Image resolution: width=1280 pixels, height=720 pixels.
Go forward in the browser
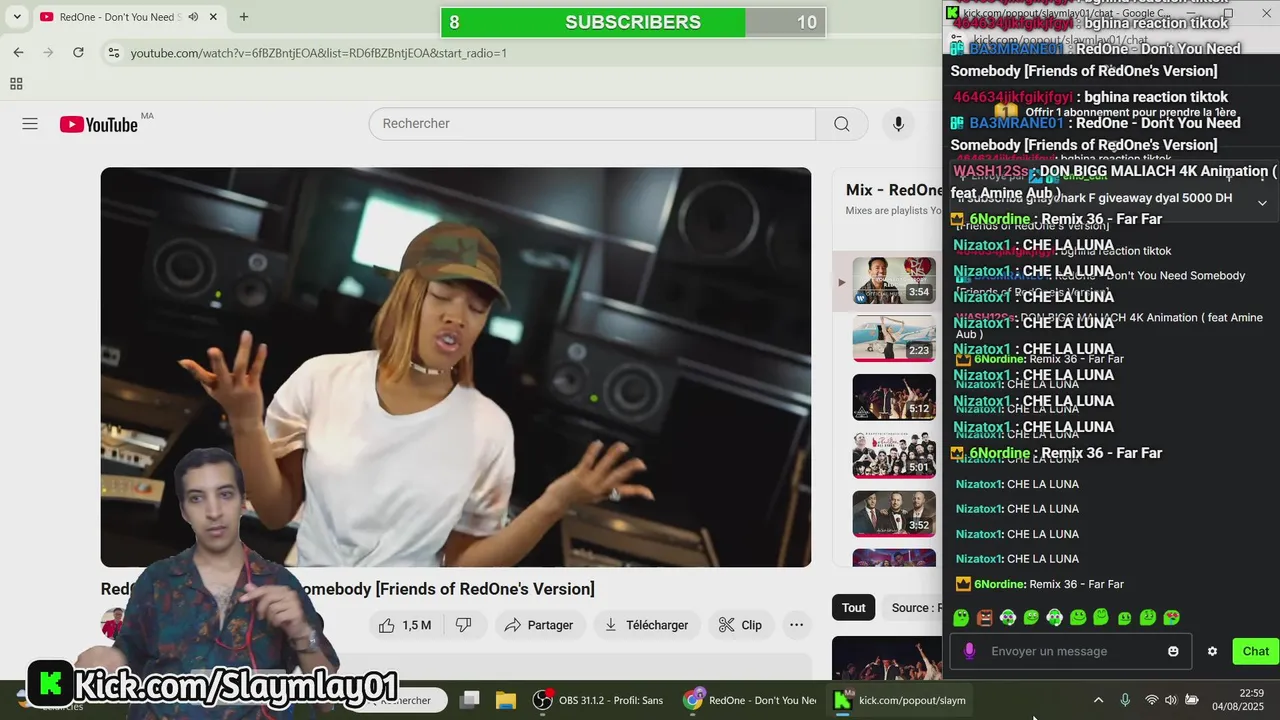click(x=48, y=53)
